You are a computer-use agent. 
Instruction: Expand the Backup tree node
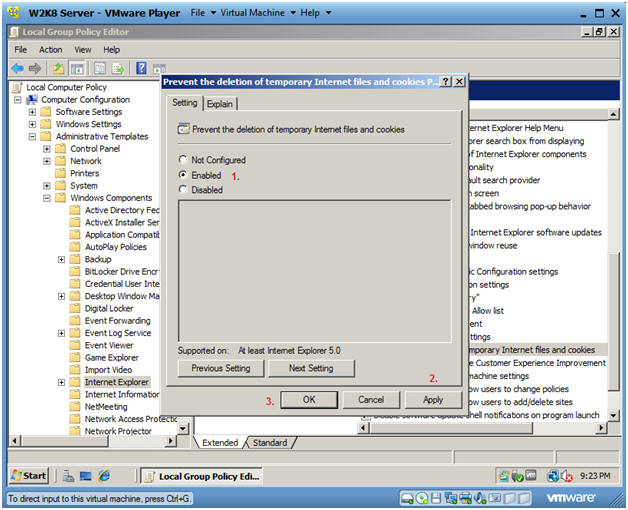pyautogui.click(x=61, y=260)
